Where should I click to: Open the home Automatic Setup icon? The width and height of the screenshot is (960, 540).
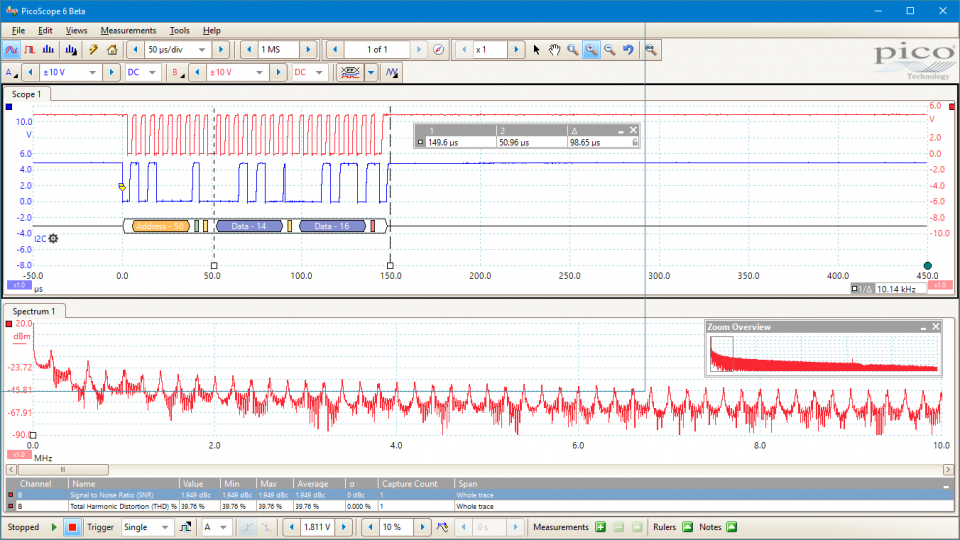click(112, 49)
